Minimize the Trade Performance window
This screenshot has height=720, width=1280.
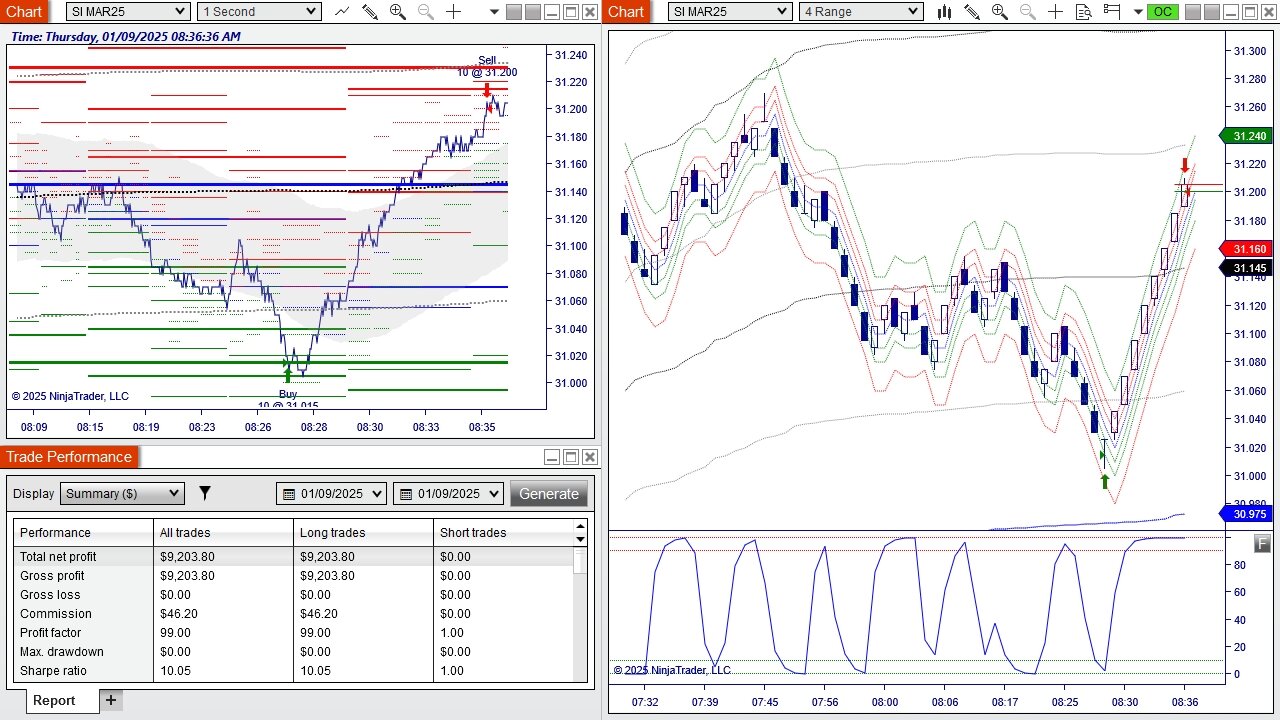(552, 457)
